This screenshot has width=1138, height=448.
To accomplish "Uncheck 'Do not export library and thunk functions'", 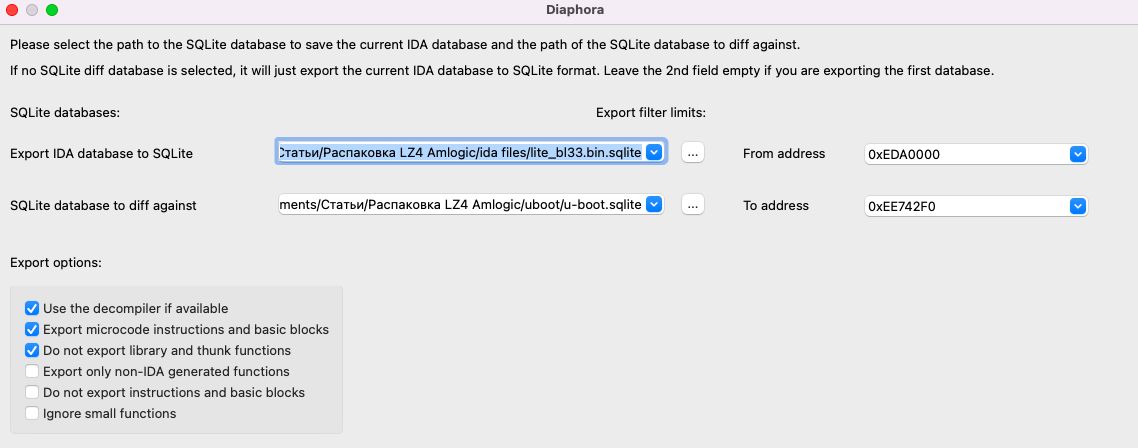I will (31, 350).
